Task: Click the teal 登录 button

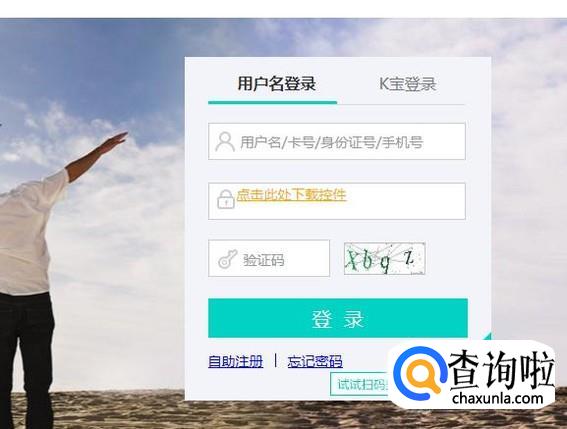Action: coord(338,318)
